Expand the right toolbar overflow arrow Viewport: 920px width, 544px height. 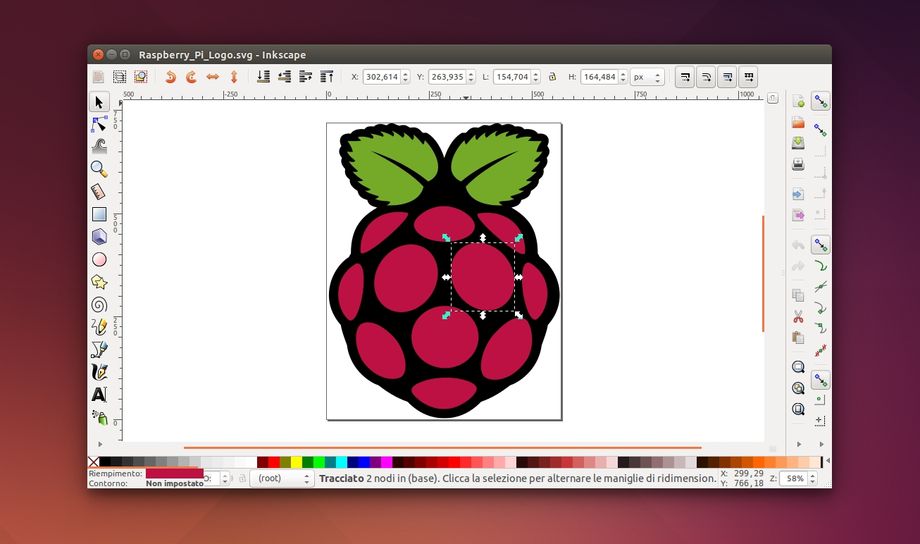(x=798, y=444)
